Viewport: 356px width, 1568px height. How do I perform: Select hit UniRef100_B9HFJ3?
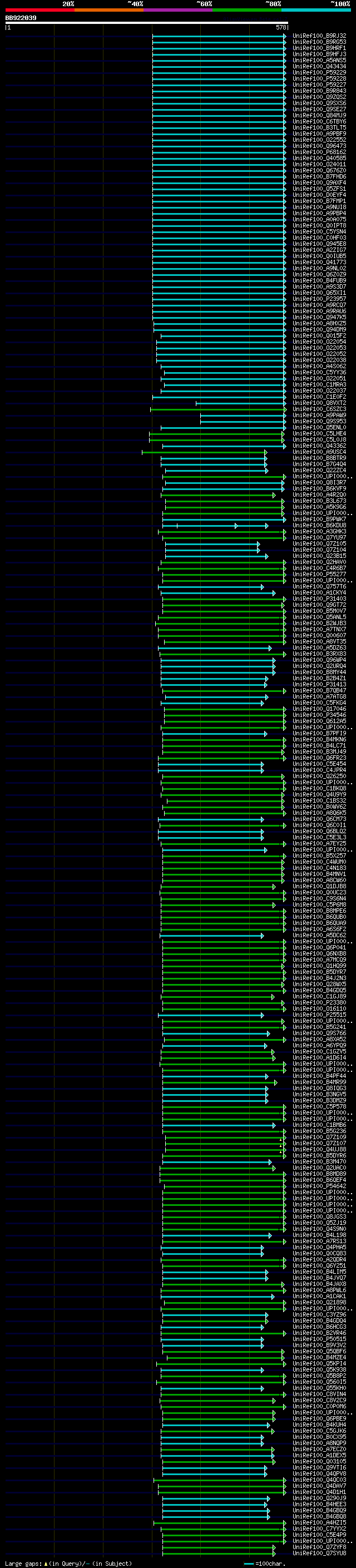pos(319,54)
